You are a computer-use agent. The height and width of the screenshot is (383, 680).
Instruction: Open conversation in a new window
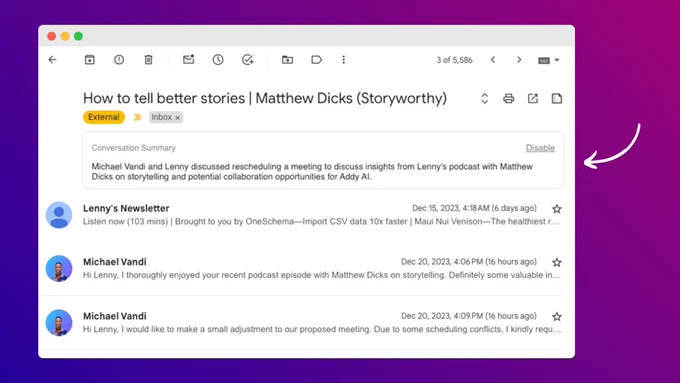pos(533,98)
